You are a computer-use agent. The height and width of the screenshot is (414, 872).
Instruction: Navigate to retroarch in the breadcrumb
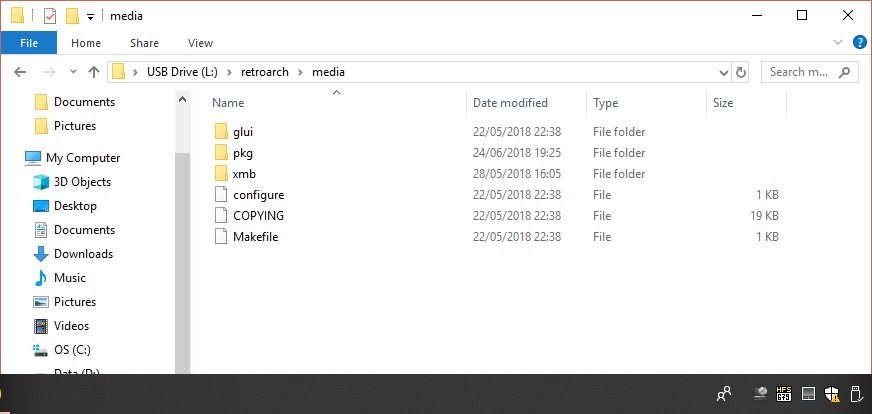pyautogui.click(x=265, y=72)
